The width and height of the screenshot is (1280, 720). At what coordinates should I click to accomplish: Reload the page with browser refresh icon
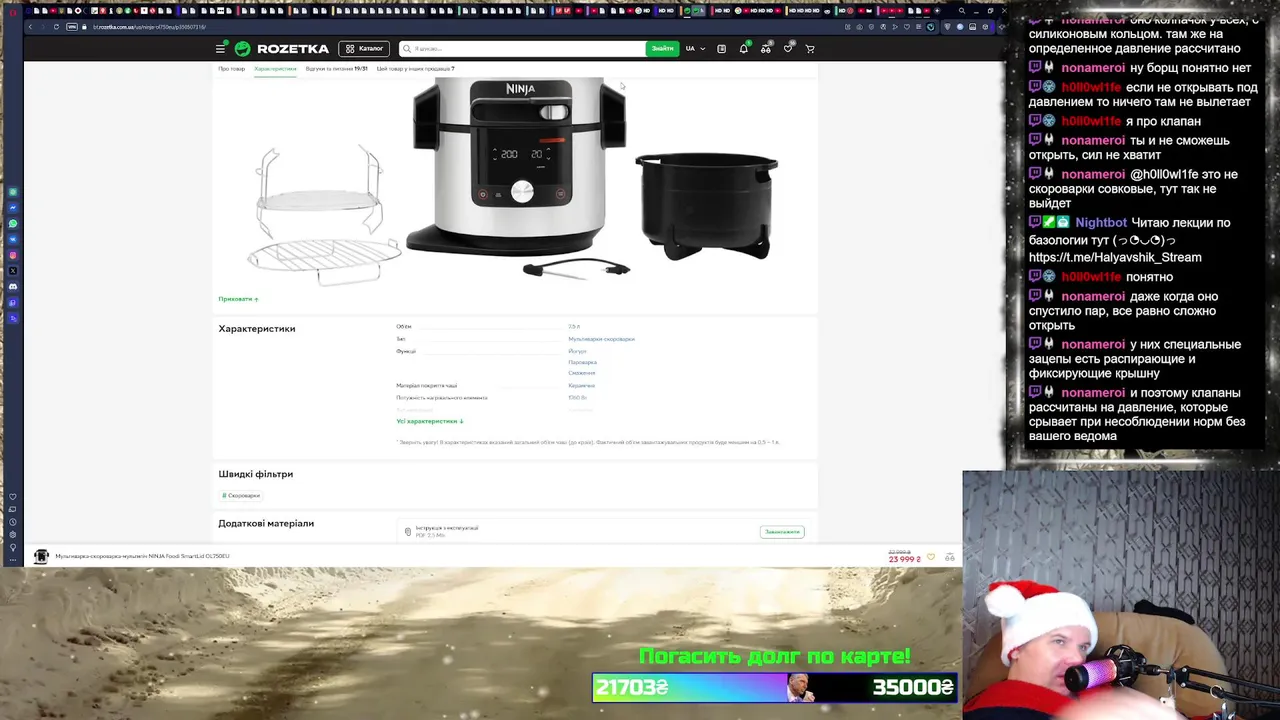click(56, 27)
